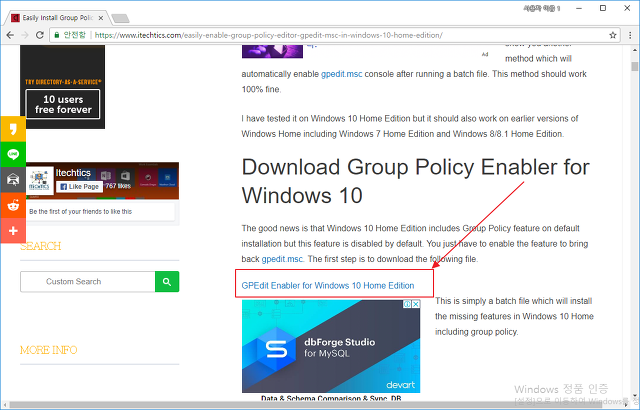The width and height of the screenshot is (640, 410).
Task: Open the gpedit.msc link after 'back'
Action: (282, 259)
